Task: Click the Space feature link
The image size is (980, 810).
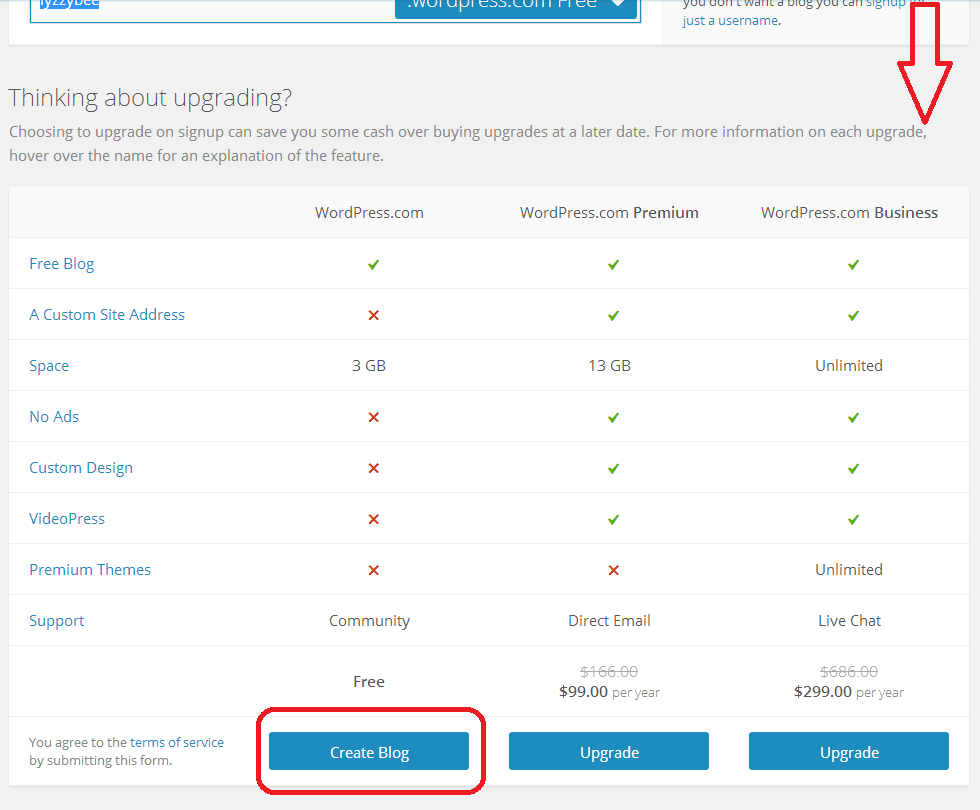Action: [x=49, y=366]
